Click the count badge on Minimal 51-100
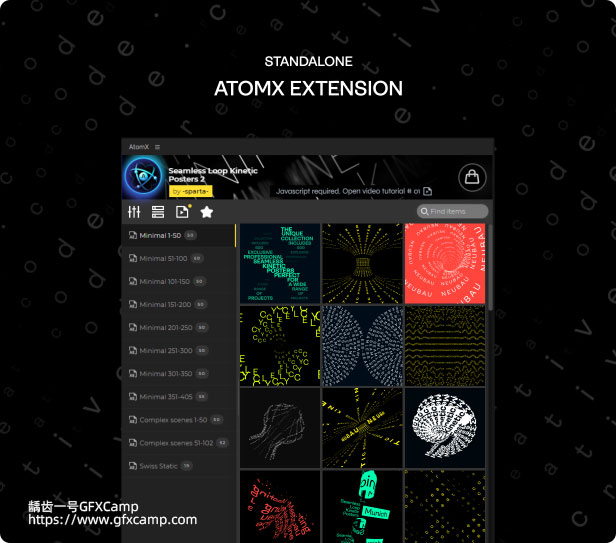Image resolution: width=616 pixels, height=543 pixels. pos(196,259)
